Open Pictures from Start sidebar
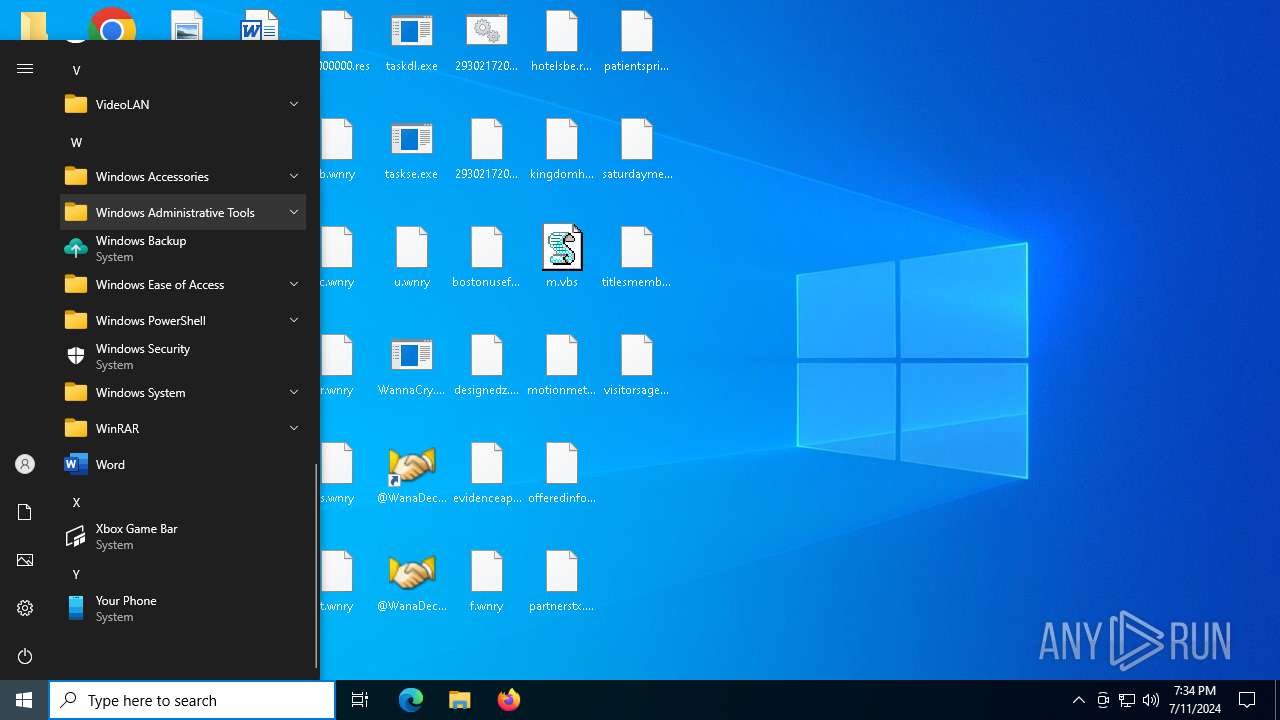This screenshot has width=1280, height=720. (x=25, y=560)
